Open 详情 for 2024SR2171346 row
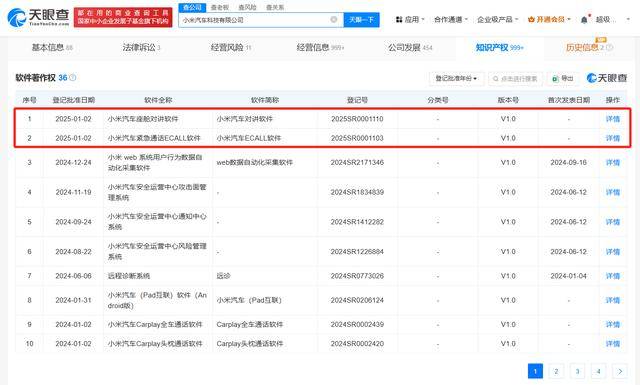This screenshot has width=640, height=385. point(613,162)
